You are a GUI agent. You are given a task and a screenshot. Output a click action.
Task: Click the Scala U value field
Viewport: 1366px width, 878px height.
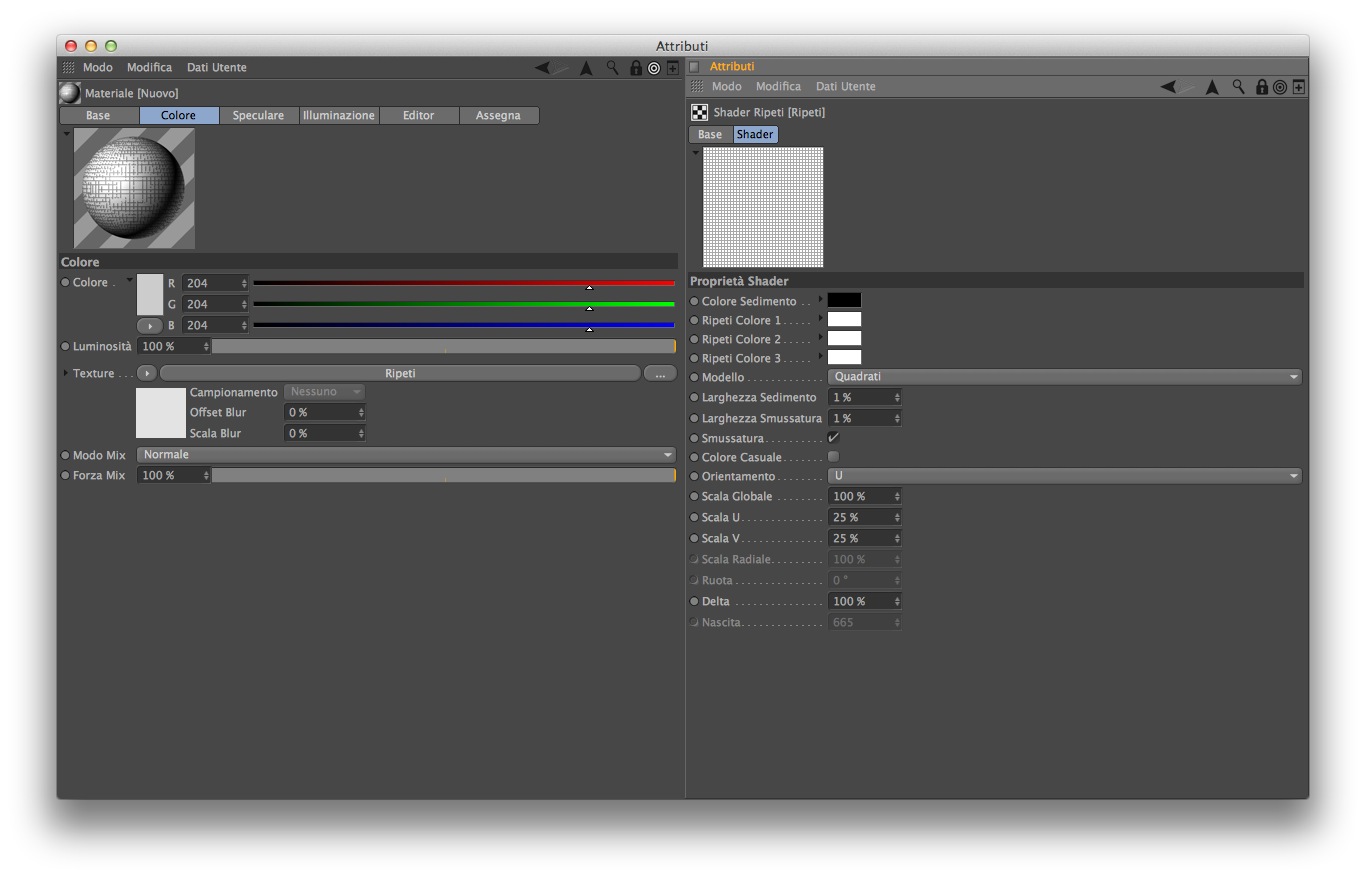(x=865, y=518)
